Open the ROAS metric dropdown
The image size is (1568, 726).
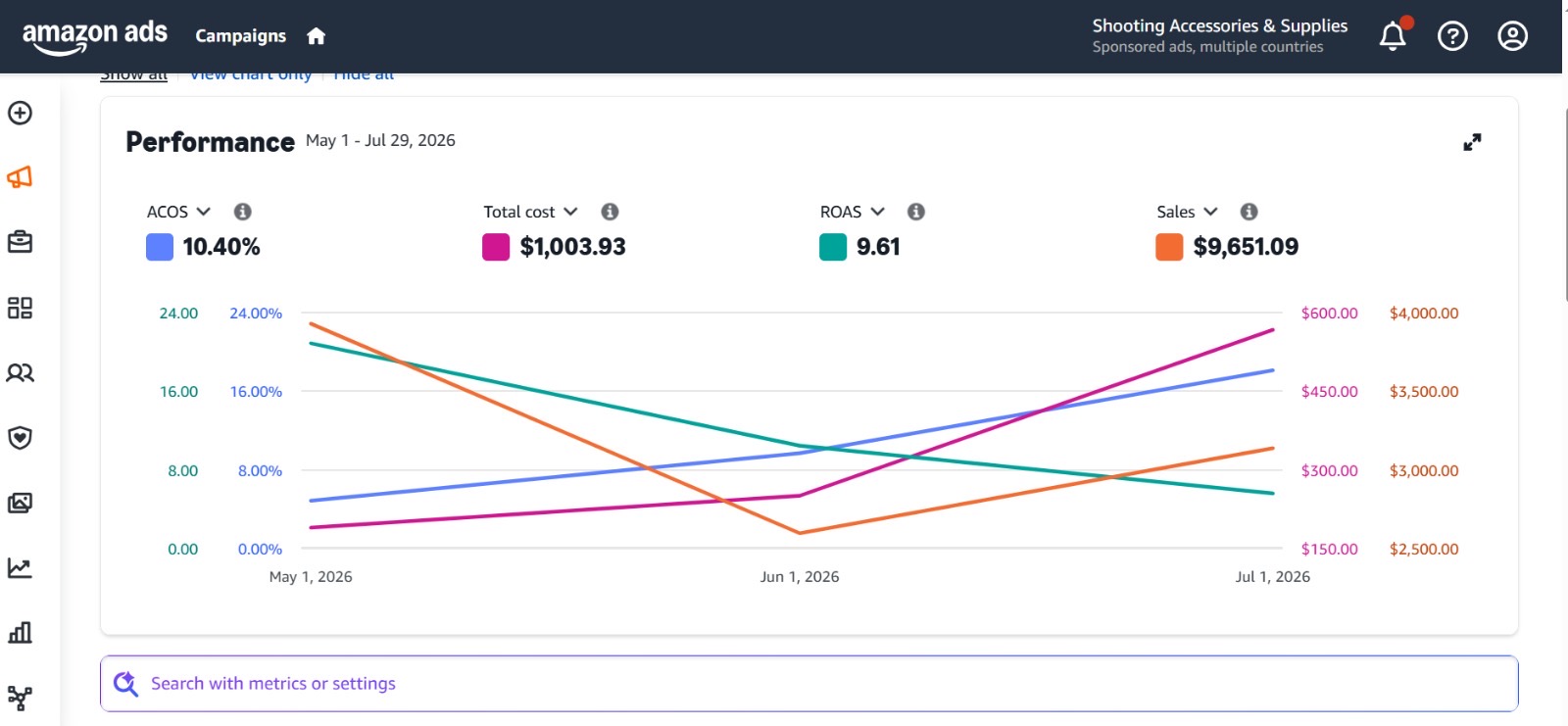click(853, 212)
